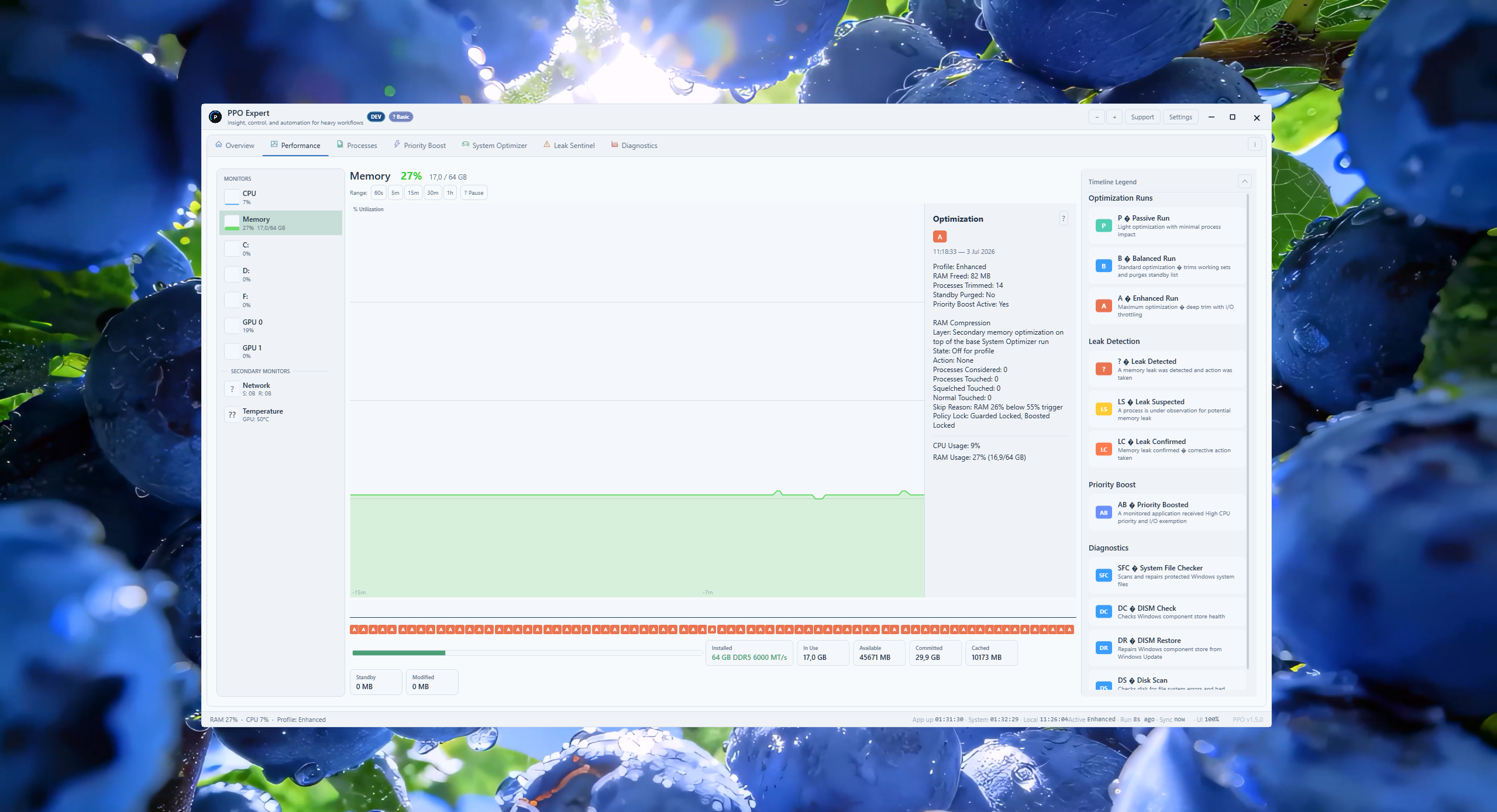Screen dimensions: 1497x812
Task: Go to the Priority Boost tab
Action: click(419, 146)
